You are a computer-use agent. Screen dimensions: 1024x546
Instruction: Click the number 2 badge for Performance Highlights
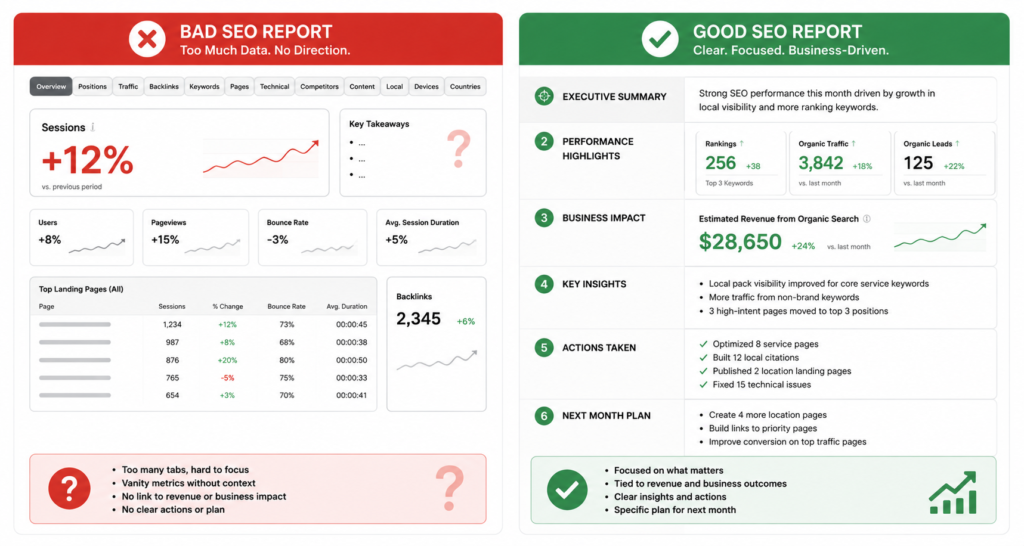(x=543, y=141)
